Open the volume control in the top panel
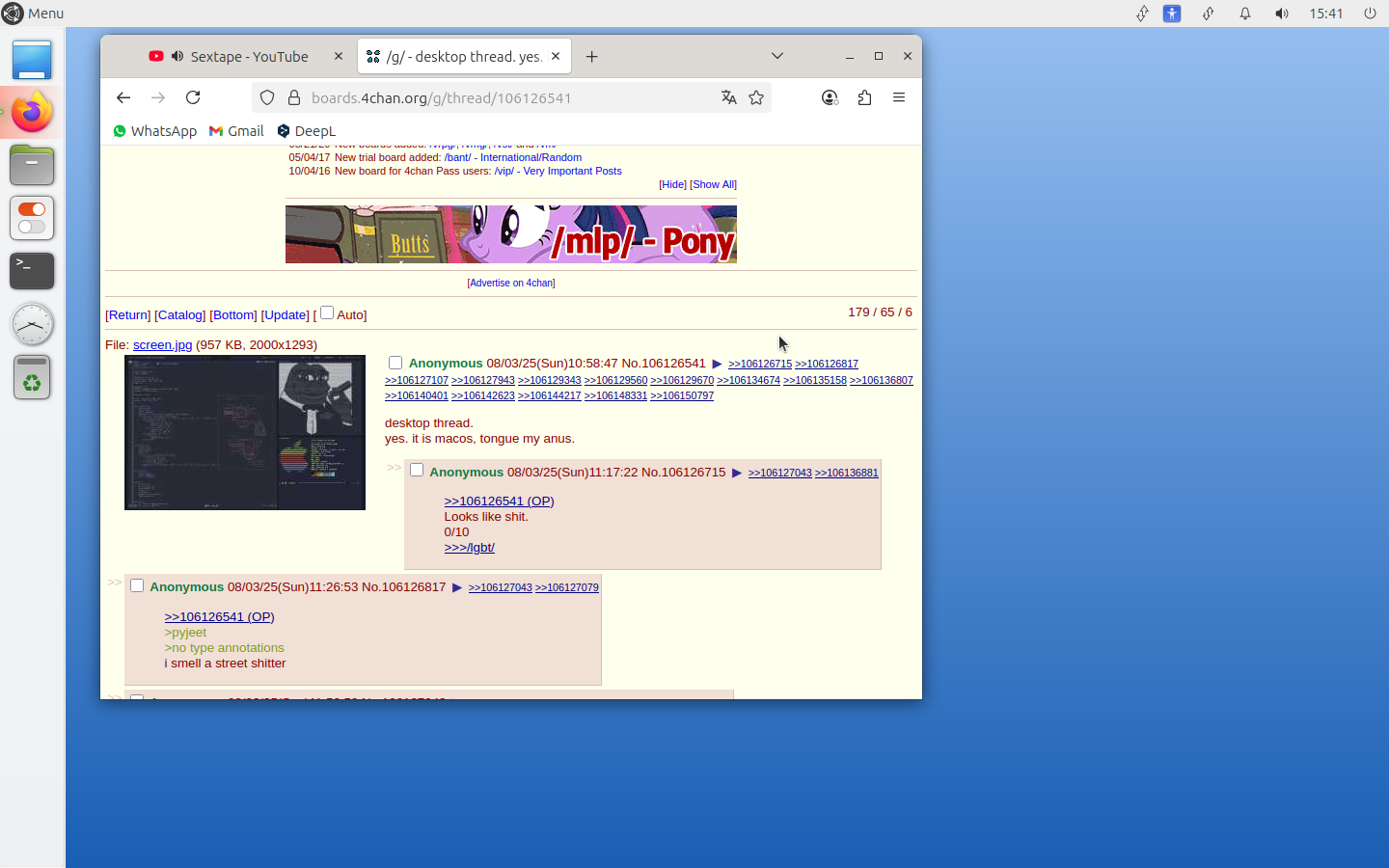This screenshot has width=1389, height=868. 1282,14
